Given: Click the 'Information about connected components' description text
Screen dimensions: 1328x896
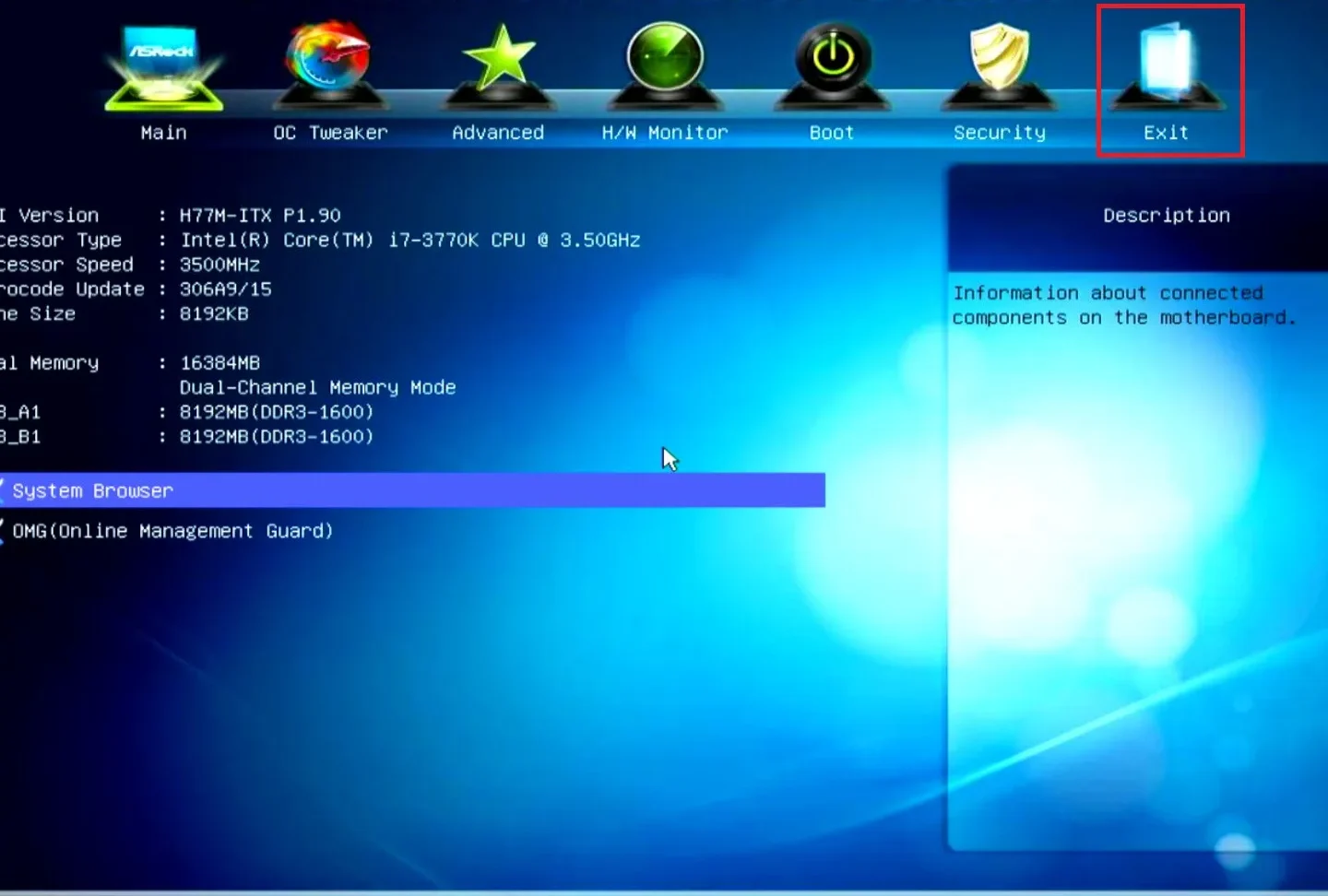Looking at the screenshot, I should 1124,305.
